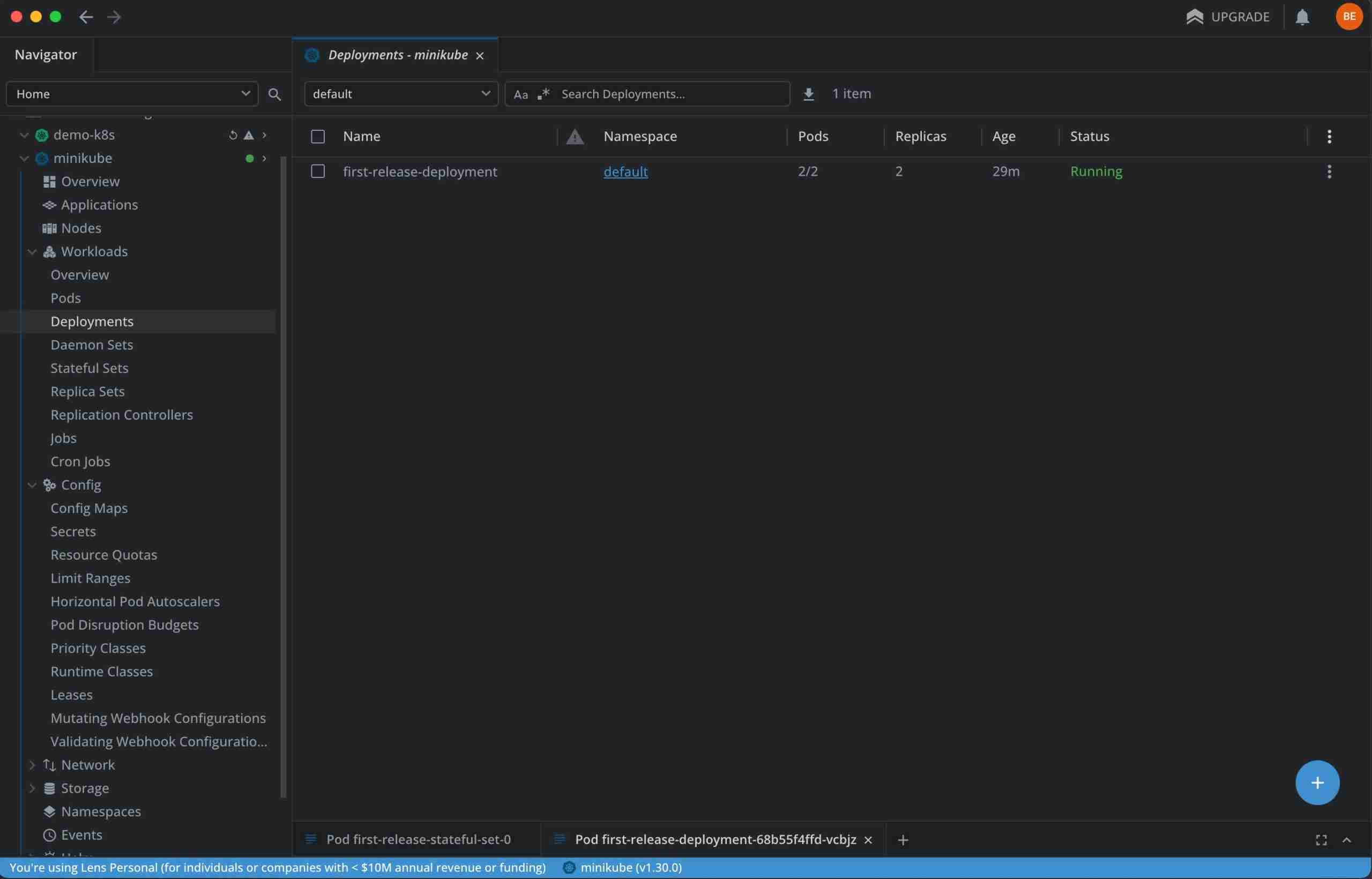Open the default namespace link in the row
Screen dimensions: 1372x879
click(x=625, y=171)
